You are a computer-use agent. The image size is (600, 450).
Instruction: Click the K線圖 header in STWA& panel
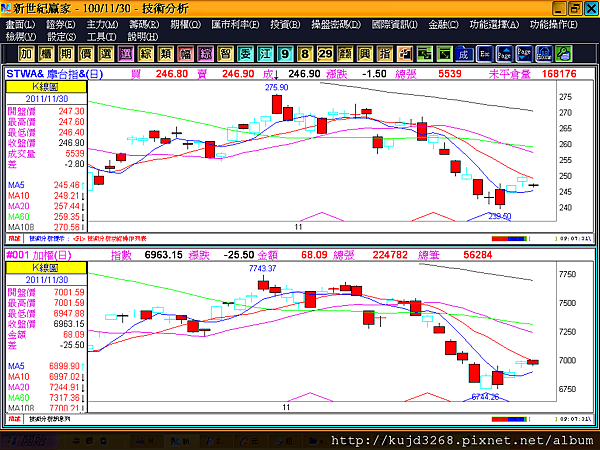coord(46,87)
